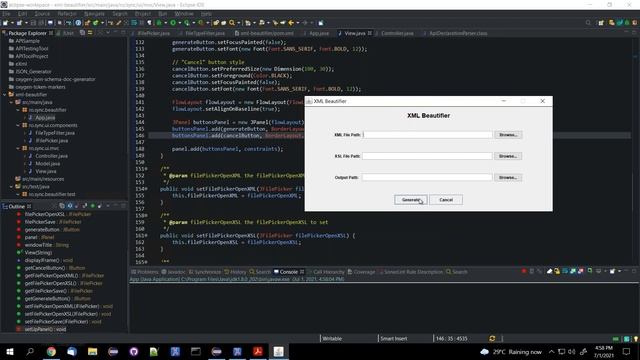Click the green Run launch icon
640x360 pixels.
point(173,23)
